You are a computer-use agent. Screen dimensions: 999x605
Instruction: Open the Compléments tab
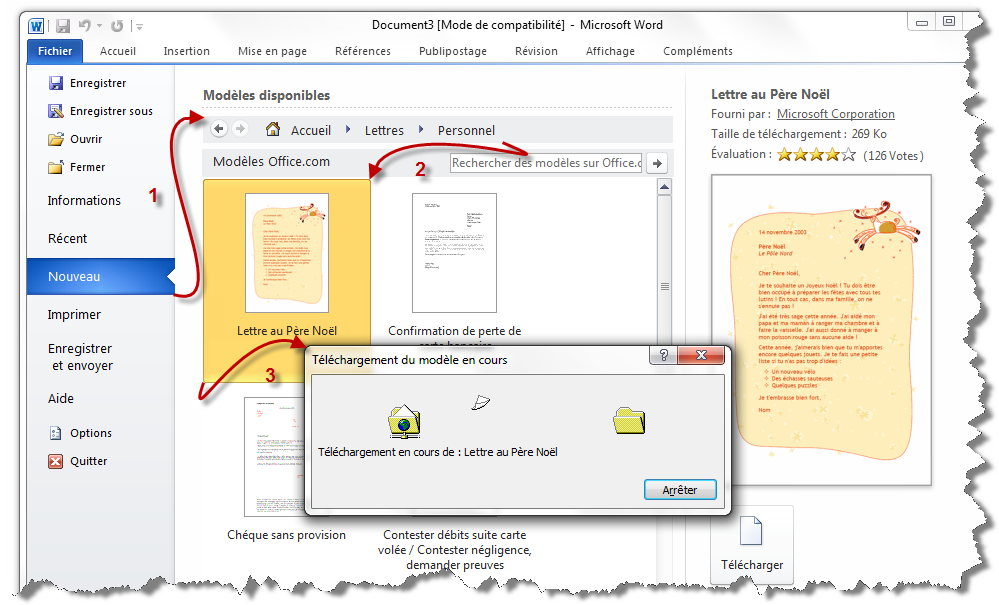tap(698, 51)
